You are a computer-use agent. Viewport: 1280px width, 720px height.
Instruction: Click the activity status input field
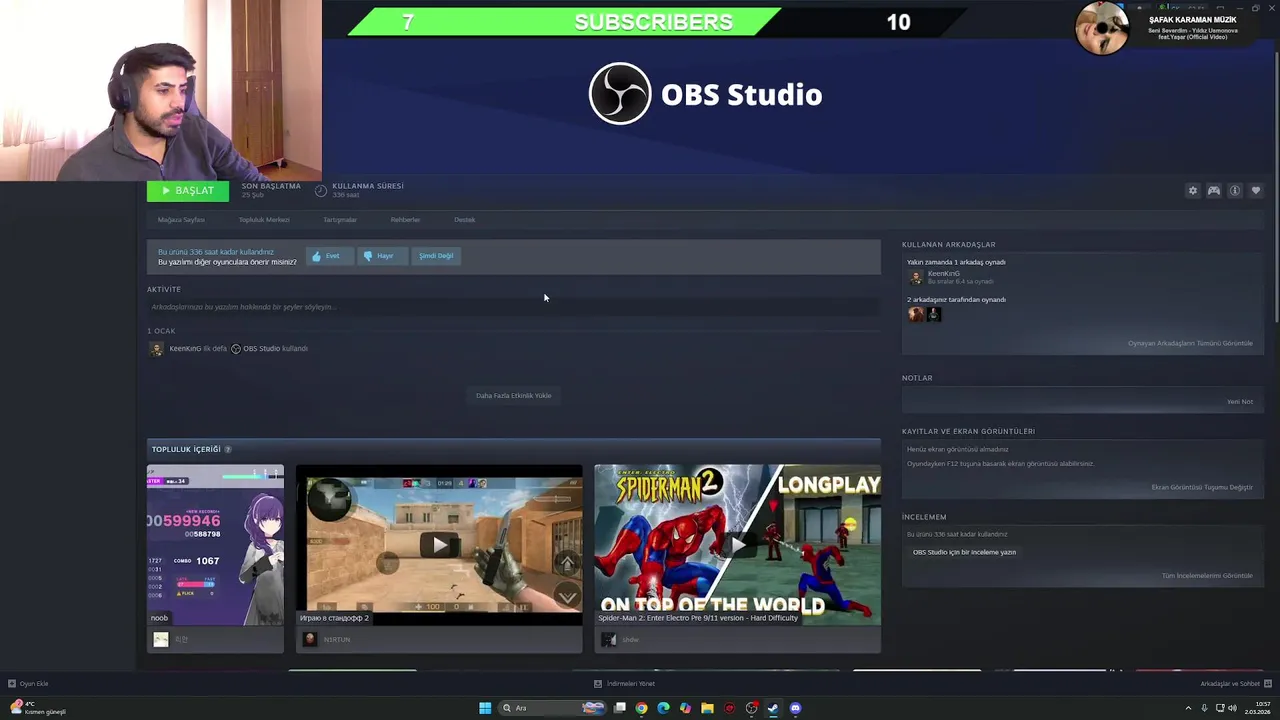pos(513,307)
